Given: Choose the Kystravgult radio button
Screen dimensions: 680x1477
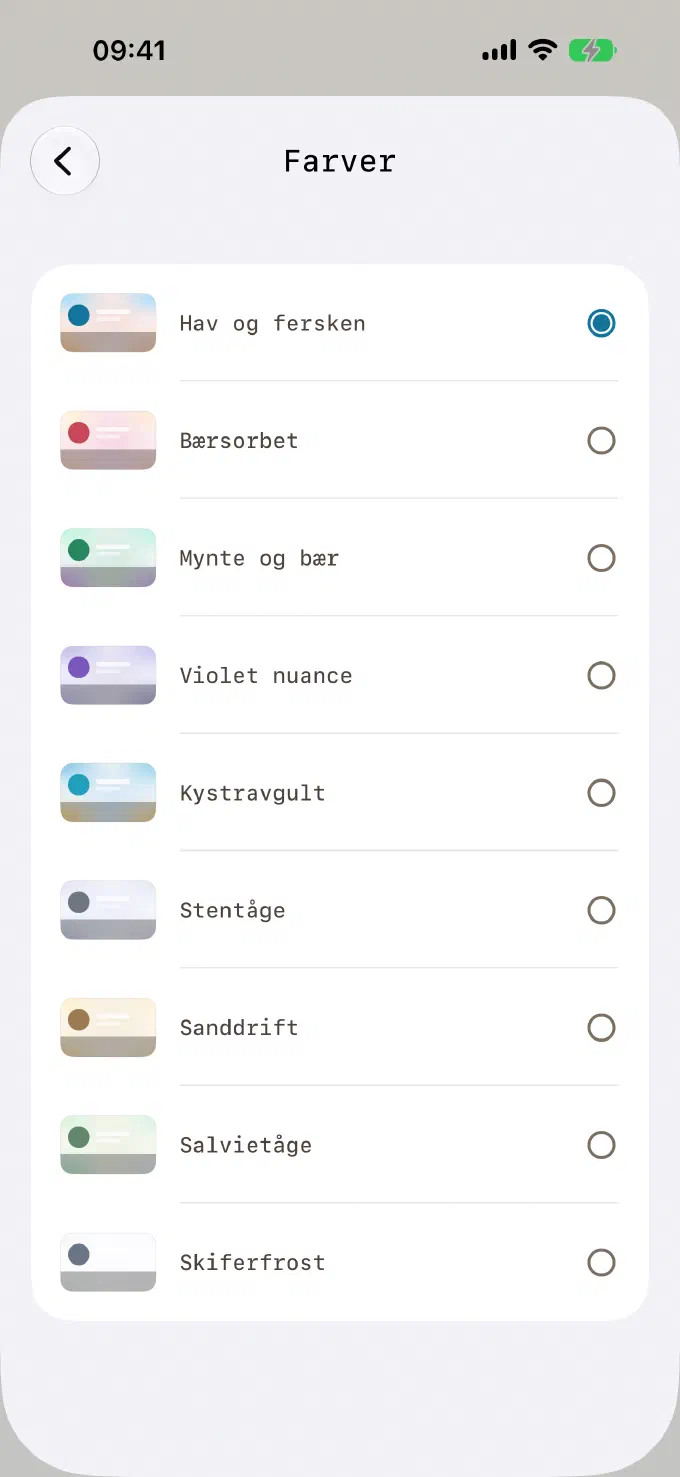Looking at the screenshot, I should pyautogui.click(x=601, y=793).
